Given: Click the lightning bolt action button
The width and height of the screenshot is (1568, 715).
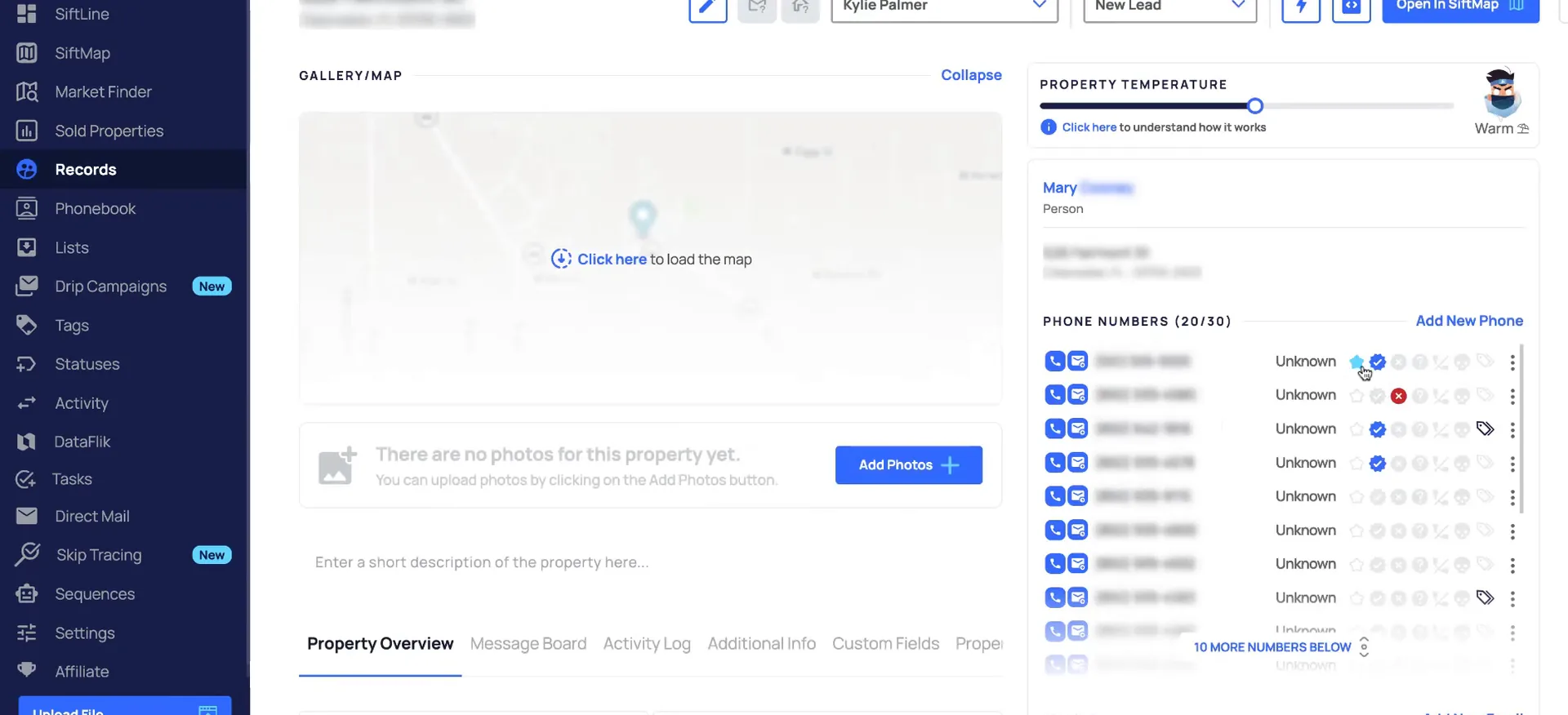Looking at the screenshot, I should click(1301, 7).
